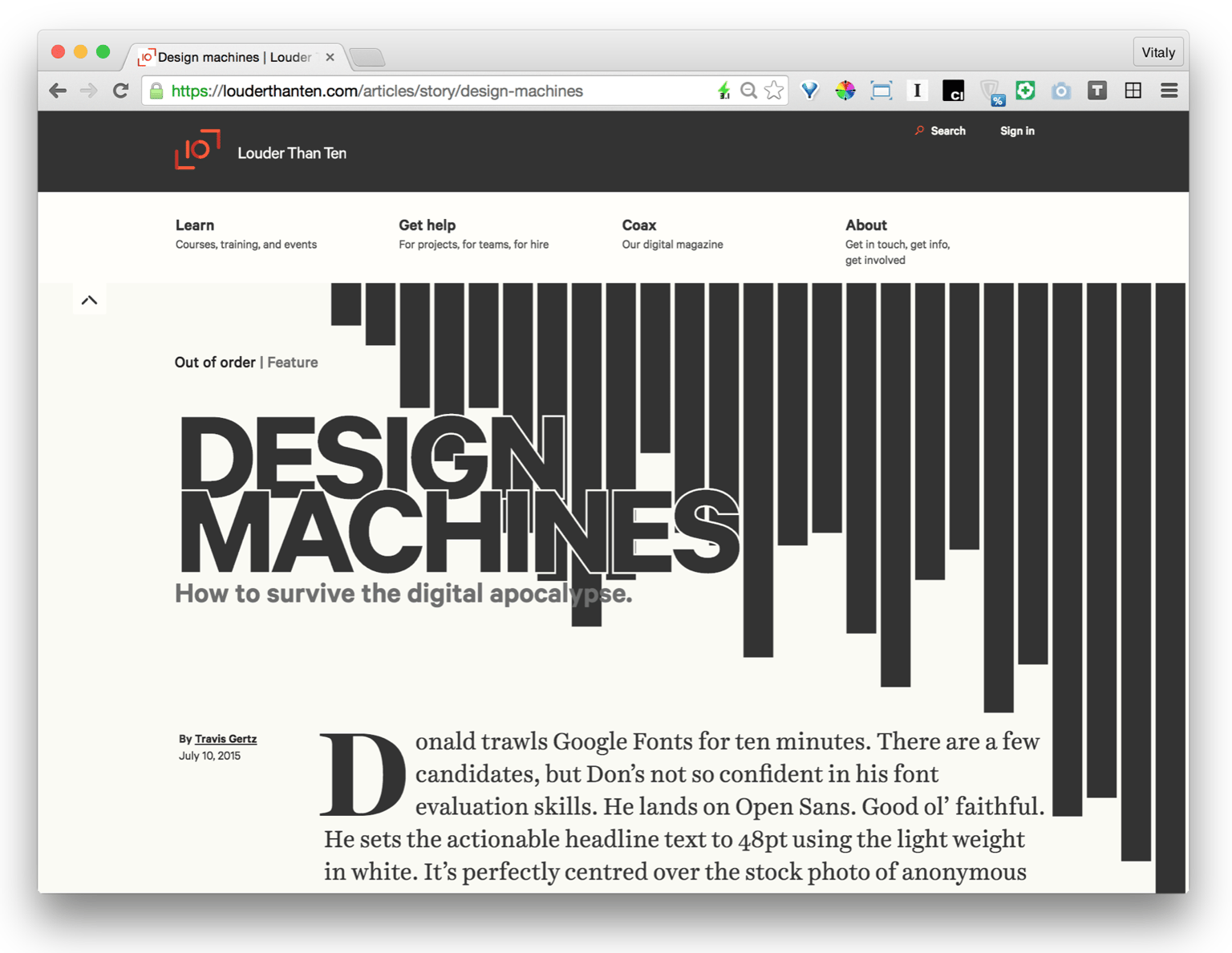The height and width of the screenshot is (953, 1232).
Task: Click the Vitaly profile button
Action: (1157, 52)
